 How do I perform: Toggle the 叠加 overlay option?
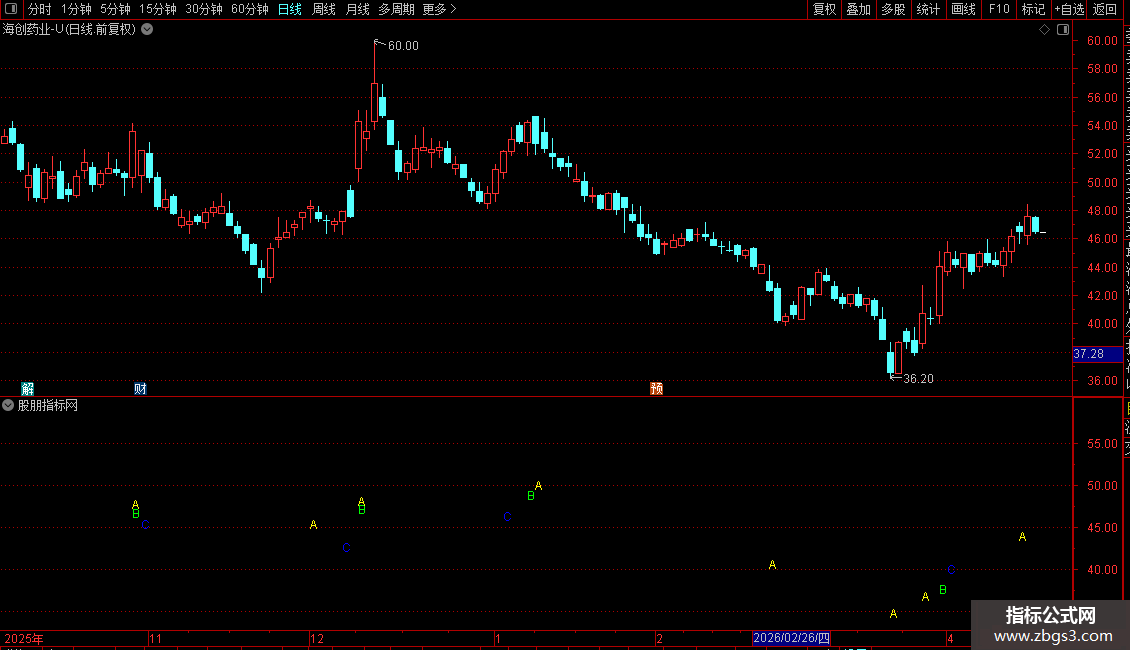pyautogui.click(x=859, y=9)
